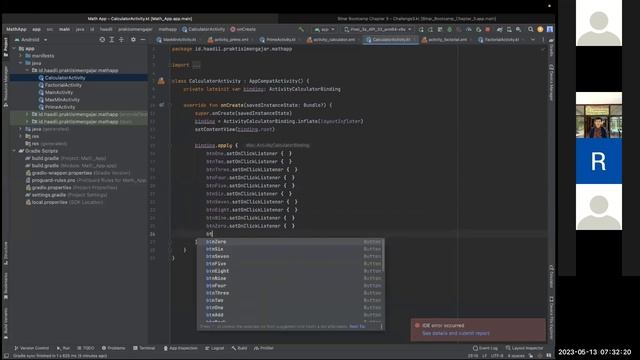Screen dimensions: 640x360
Task: Switch to activity_calculator.xml tab
Action: point(331,40)
